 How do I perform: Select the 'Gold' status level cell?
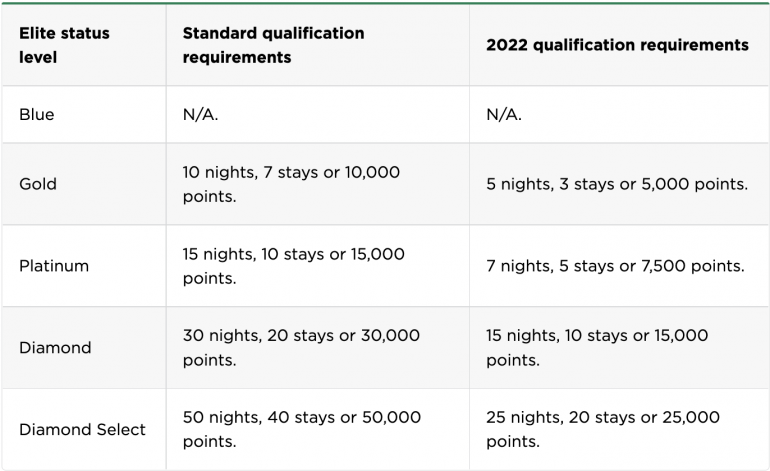38,184
